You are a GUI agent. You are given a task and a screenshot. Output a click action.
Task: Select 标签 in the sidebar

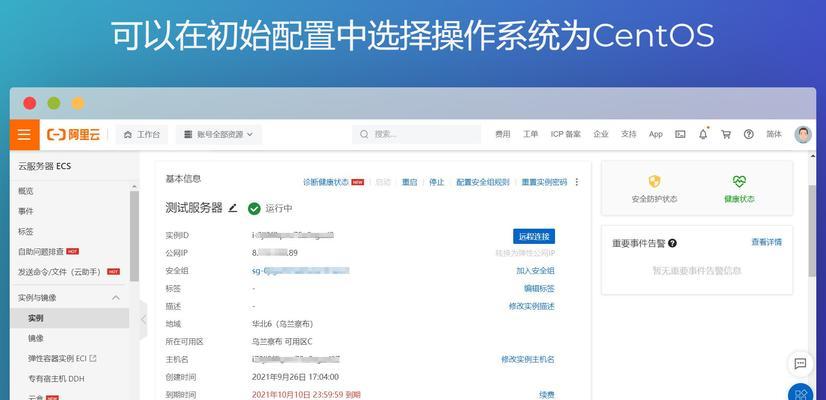click(x=26, y=231)
